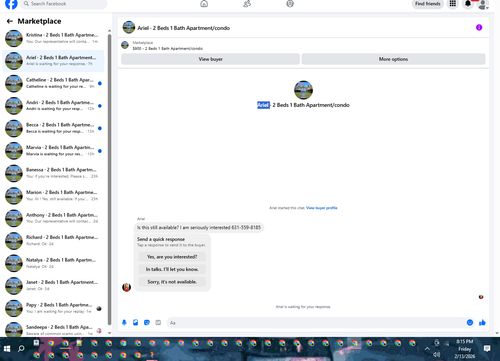Send quick reply 'In talks. I'll let you know.'
Viewport: 500px width, 361px height.
(172, 269)
